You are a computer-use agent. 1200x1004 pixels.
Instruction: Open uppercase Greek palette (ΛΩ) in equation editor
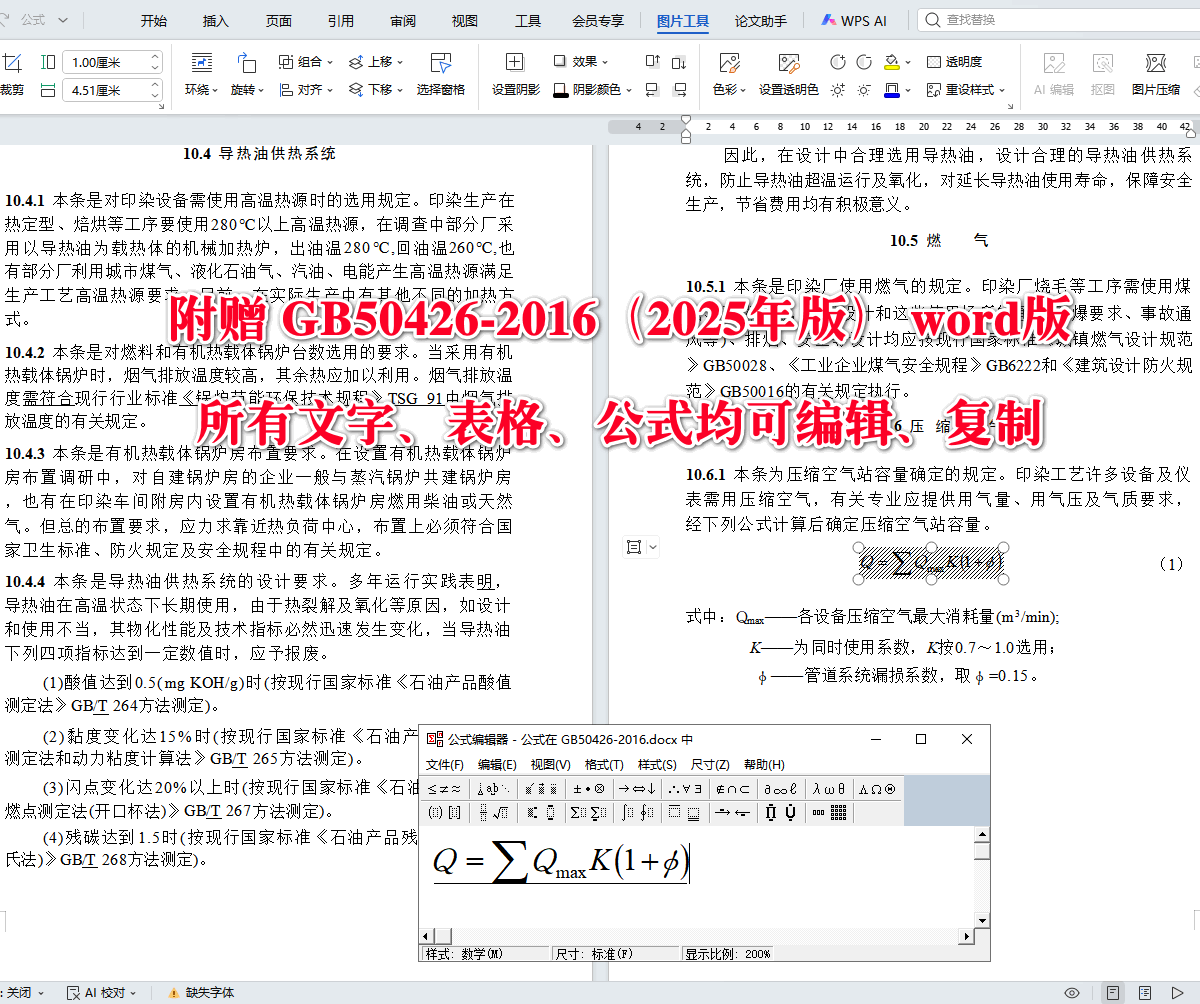[x=877, y=789]
